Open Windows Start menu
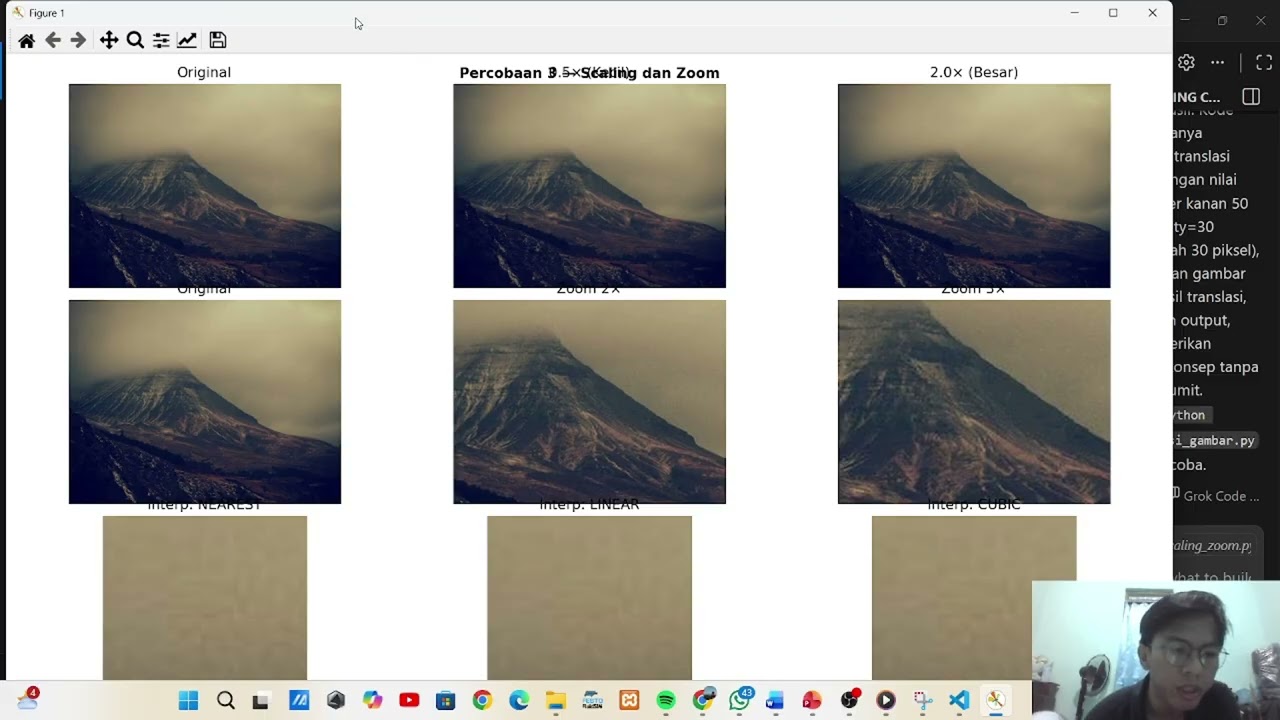 pos(188,700)
